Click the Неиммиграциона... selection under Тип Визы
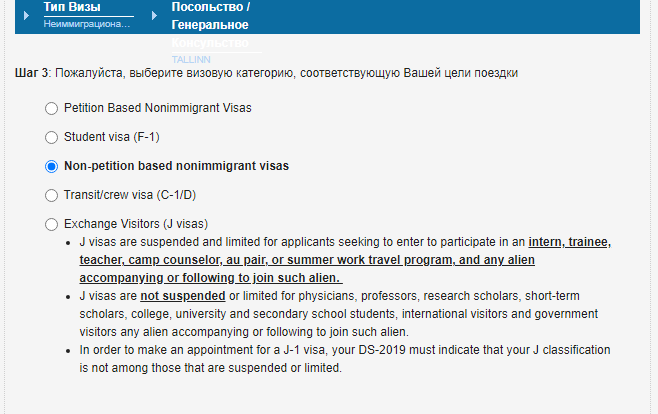The image size is (658, 414). tap(87, 23)
